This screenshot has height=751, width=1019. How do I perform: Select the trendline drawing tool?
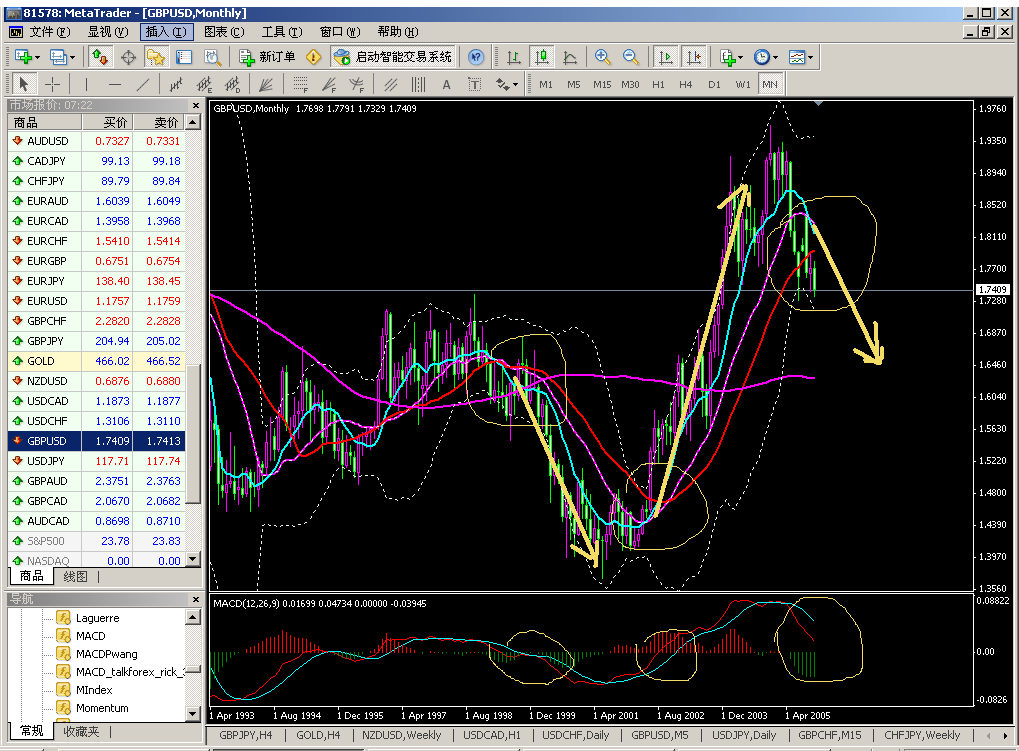point(143,84)
